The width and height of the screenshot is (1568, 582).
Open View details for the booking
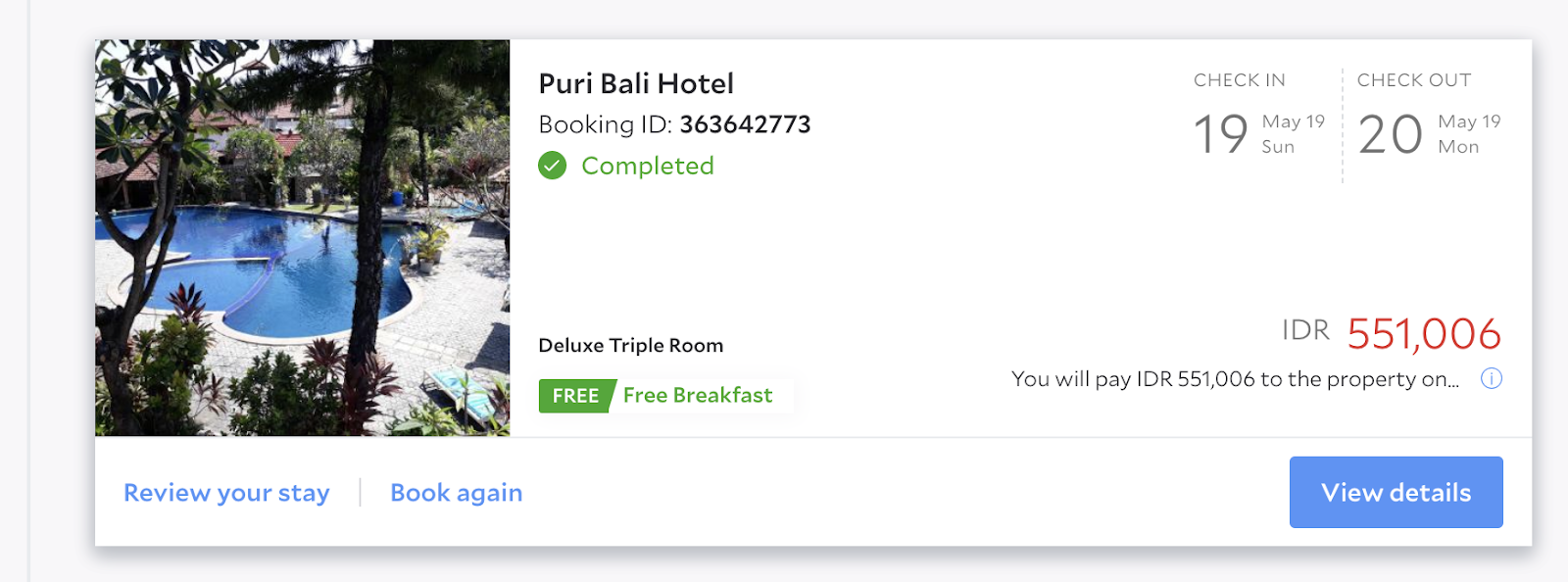coord(1396,492)
